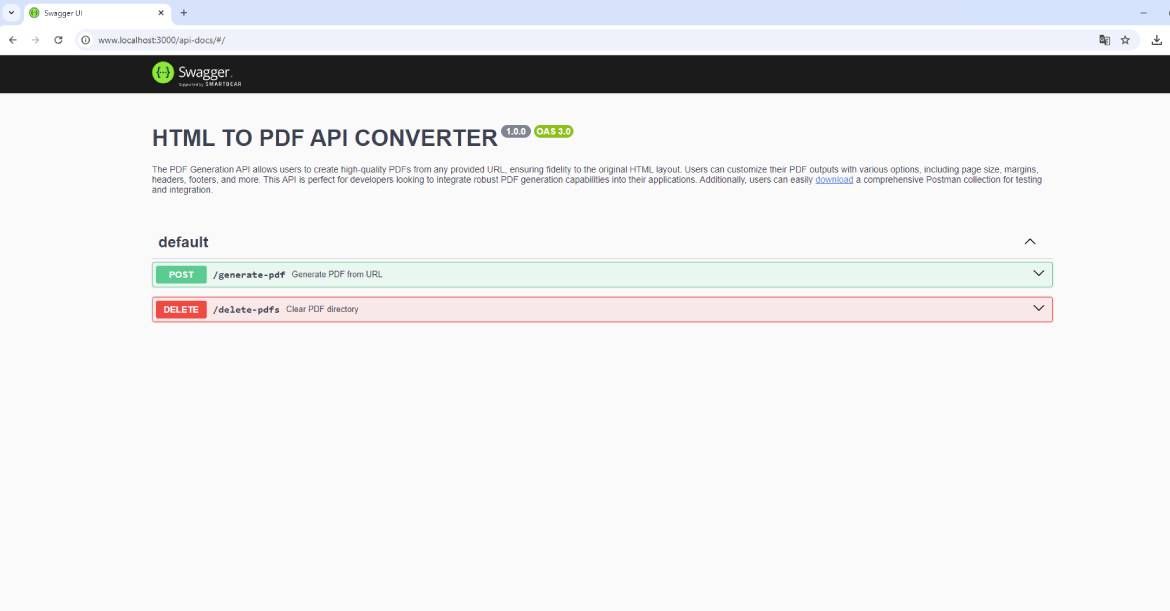This screenshot has width=1170, height=611.
Task: Select the Swagger UI browser tab
Action: tap(96, 13)
